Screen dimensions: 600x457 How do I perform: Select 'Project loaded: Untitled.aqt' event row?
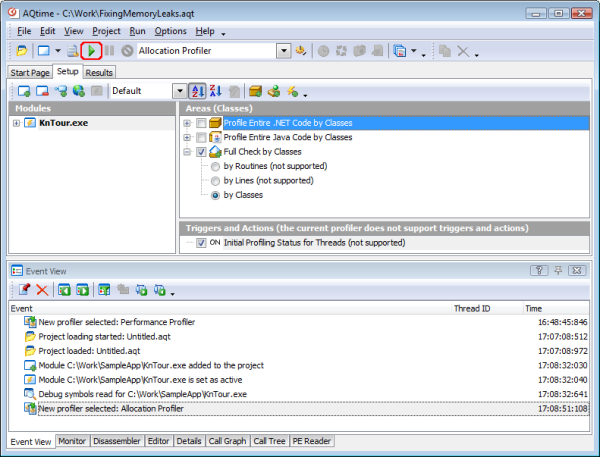(x=299, y=351)
